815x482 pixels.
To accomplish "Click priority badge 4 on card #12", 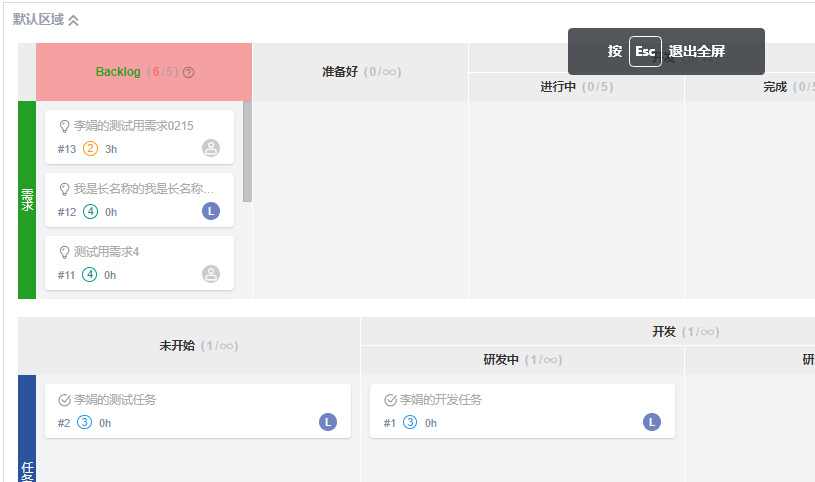I will click(x=90, y=212).
